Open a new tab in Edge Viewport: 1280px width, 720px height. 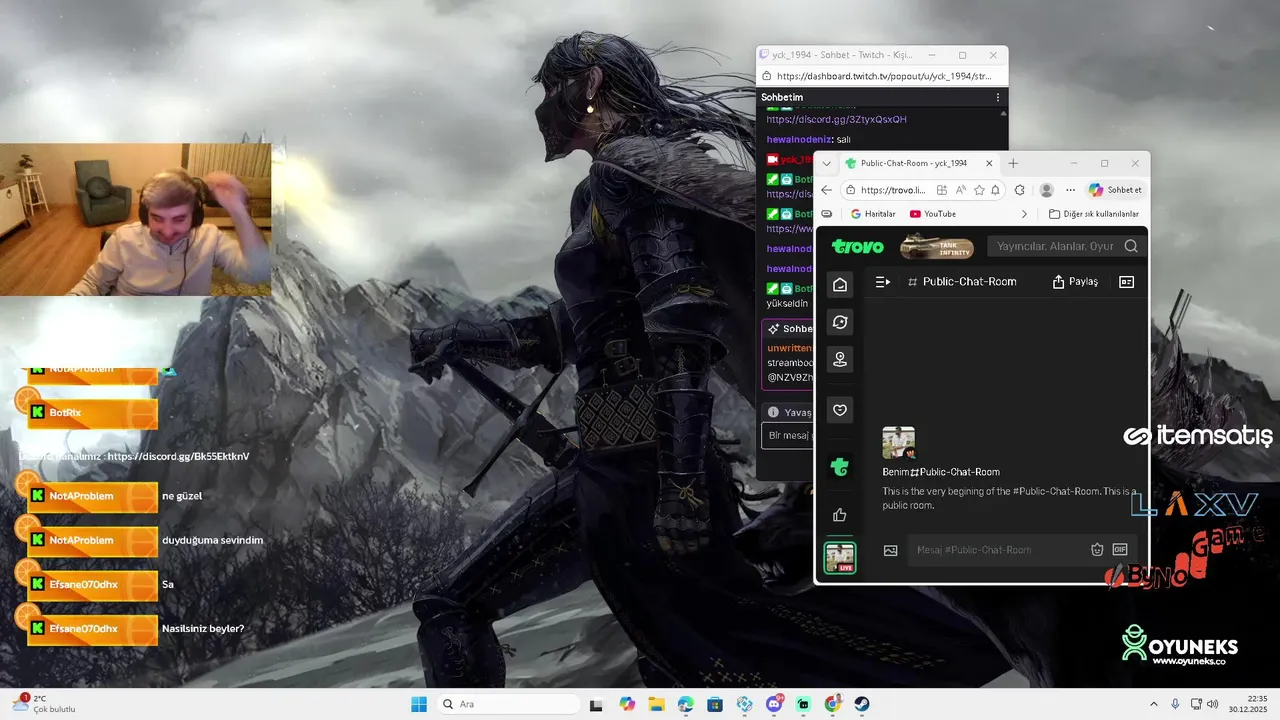[x=1013, y=163]
